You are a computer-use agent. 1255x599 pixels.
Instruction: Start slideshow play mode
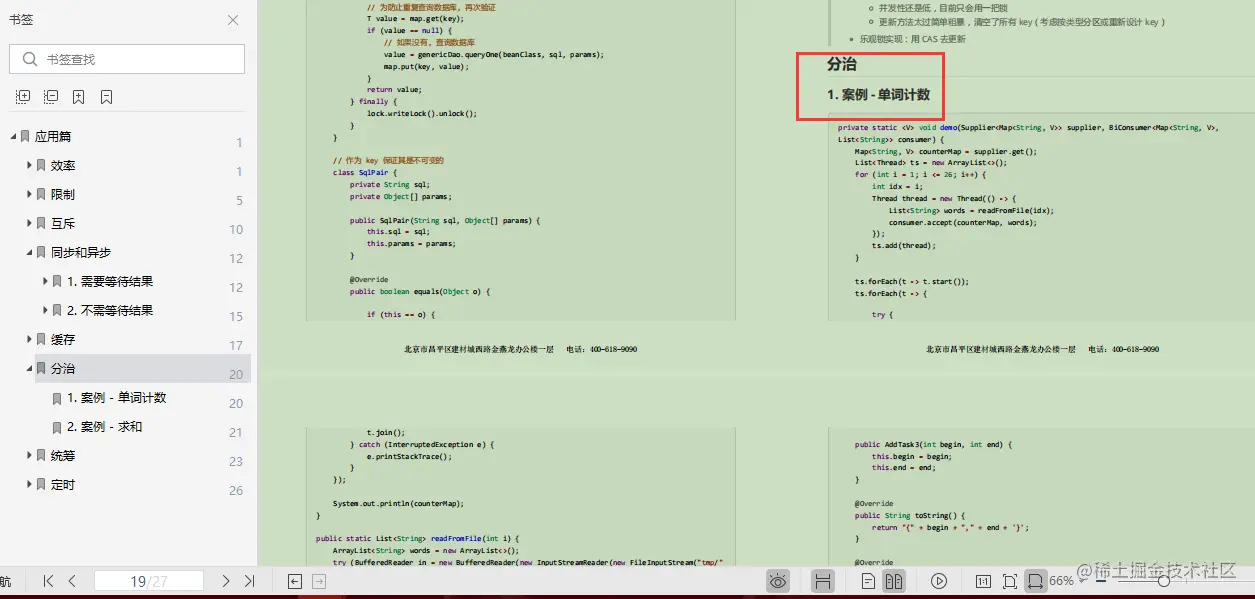(939, 581)
